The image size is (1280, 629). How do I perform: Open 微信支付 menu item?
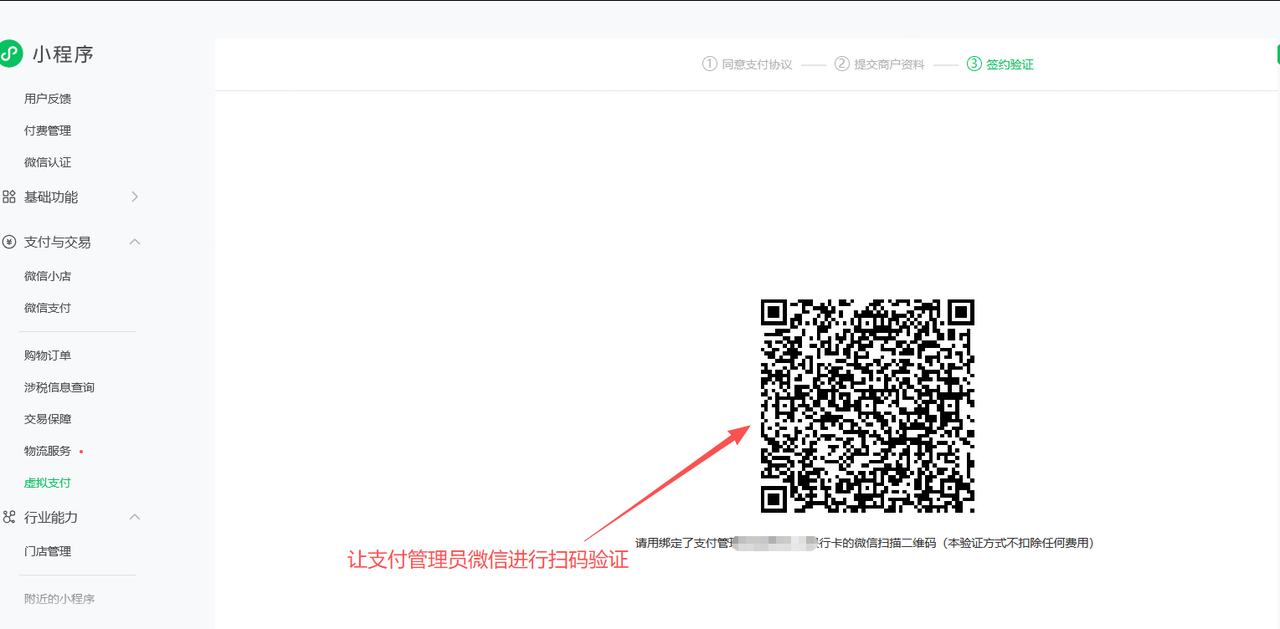point(48,308)
